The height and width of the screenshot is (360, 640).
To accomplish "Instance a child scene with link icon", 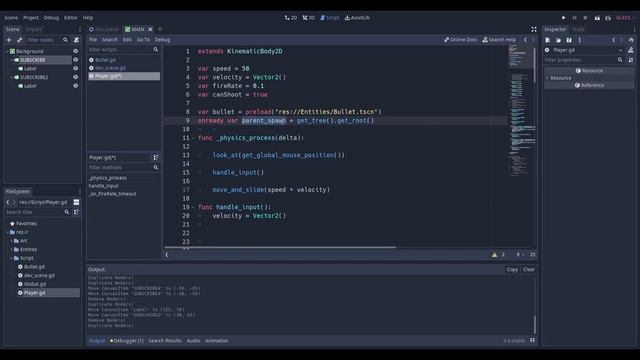I will point(20,40).
